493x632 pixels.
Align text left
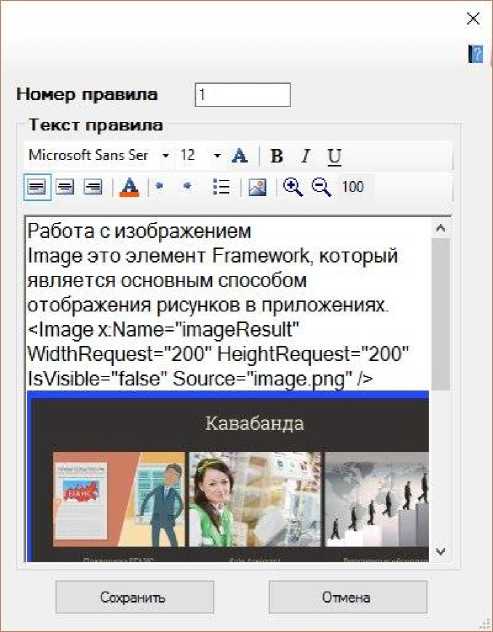click(37, 187)
